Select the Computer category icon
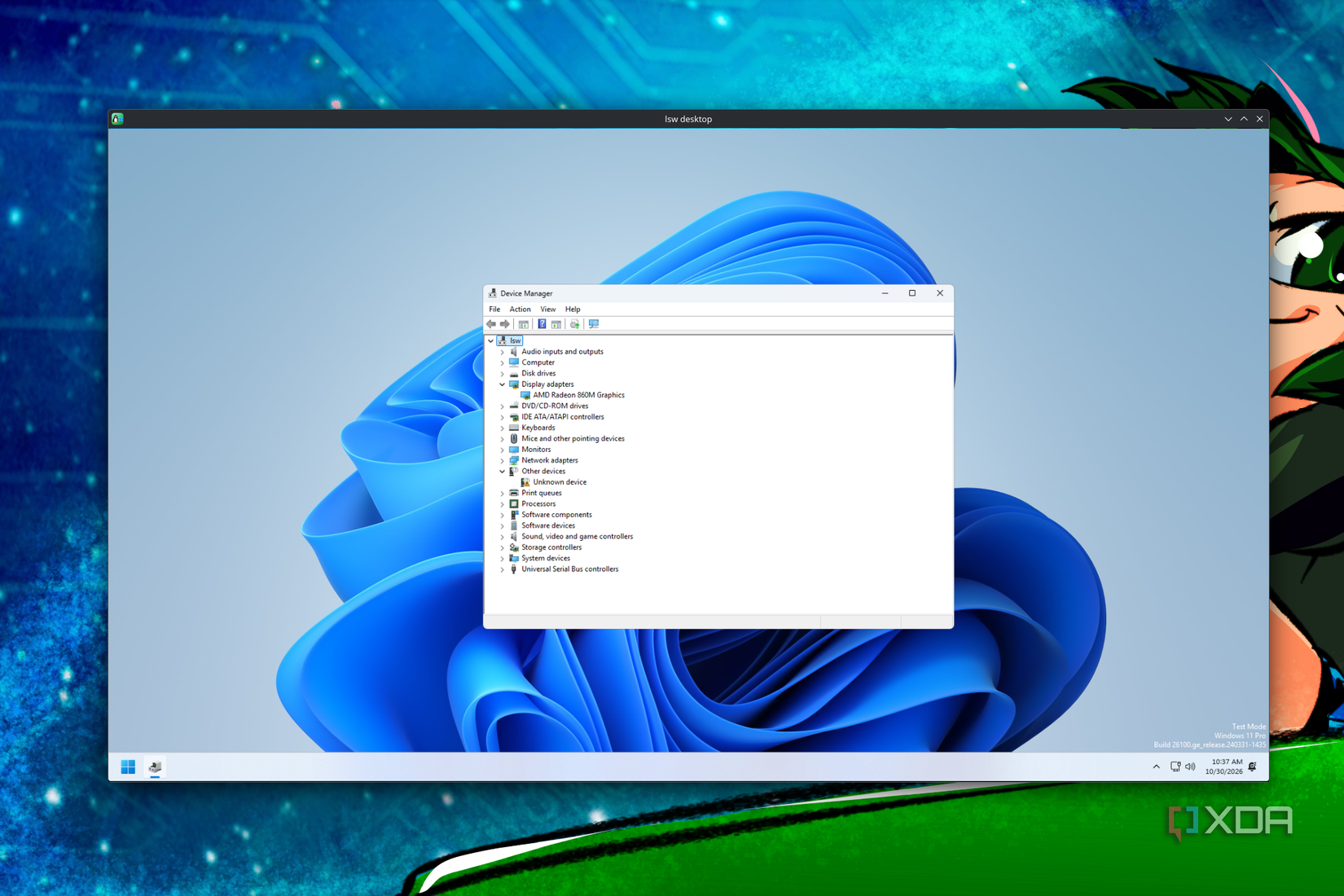Image resolution: width=1344 pixels, height=896 pixels. point(514,362)
